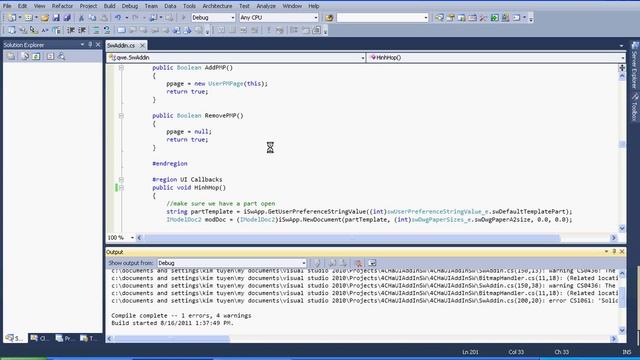
Task: Open the Find combo box dropdown
Action: pos(426,18)
